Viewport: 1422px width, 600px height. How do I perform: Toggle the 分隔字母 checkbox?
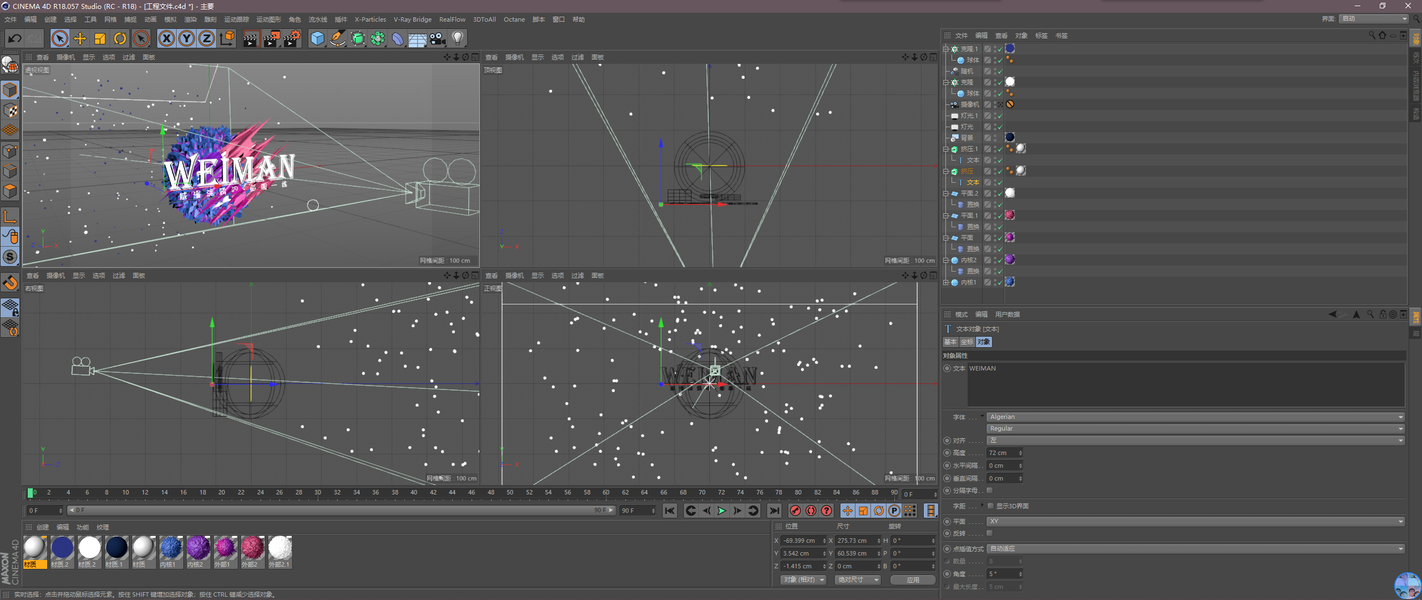click(989, 491)
